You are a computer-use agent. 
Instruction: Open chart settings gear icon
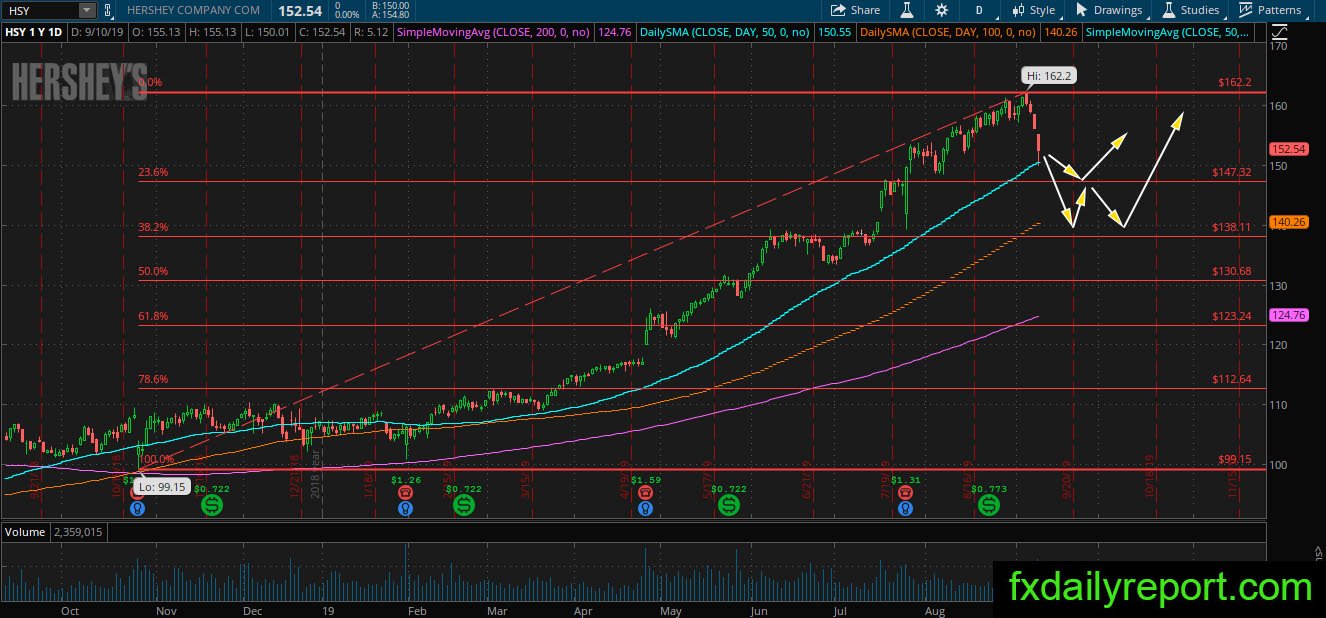[941, 10]
